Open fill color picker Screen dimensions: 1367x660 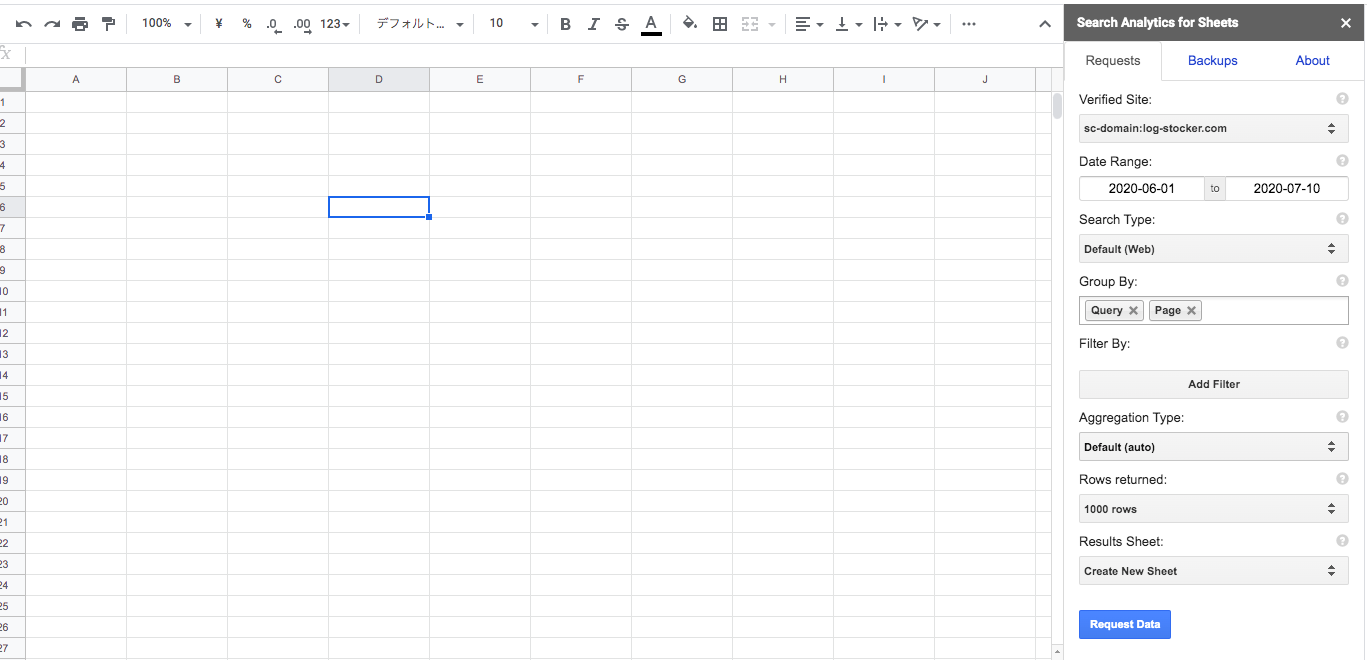click(690, 24)
